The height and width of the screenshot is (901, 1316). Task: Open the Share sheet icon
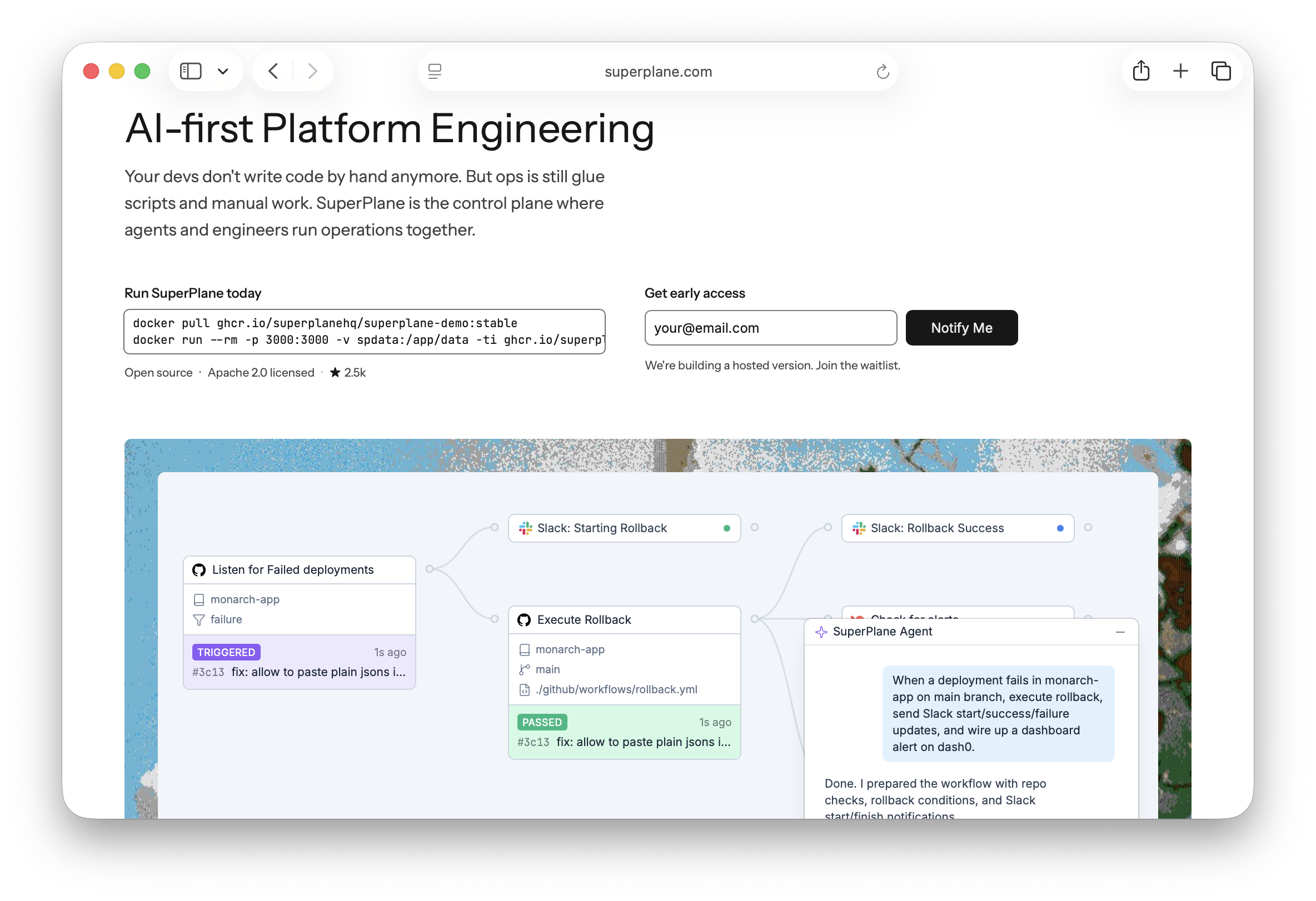tap(1141, 71)
